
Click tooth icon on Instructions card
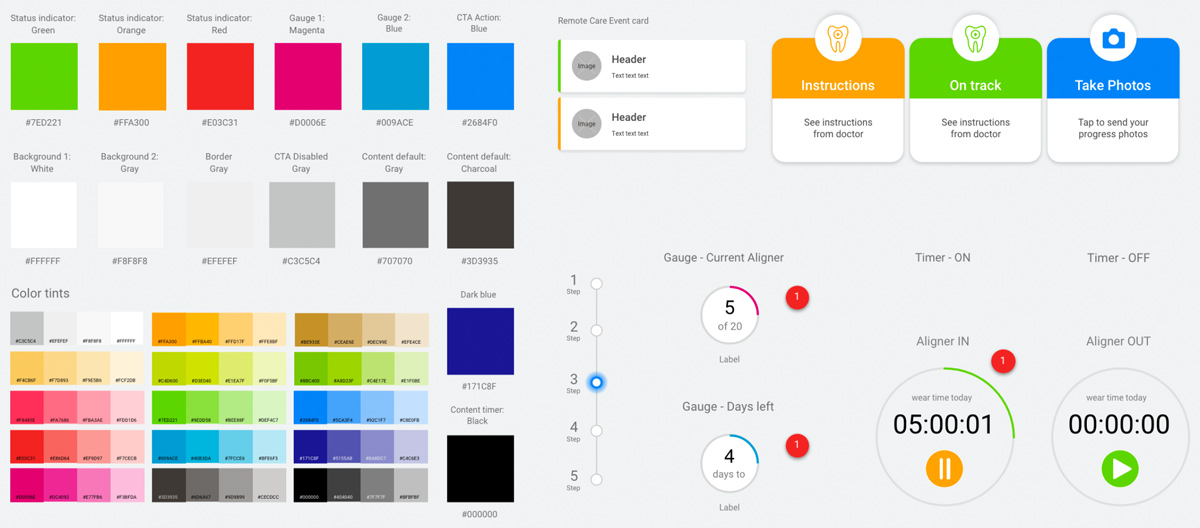838,38
